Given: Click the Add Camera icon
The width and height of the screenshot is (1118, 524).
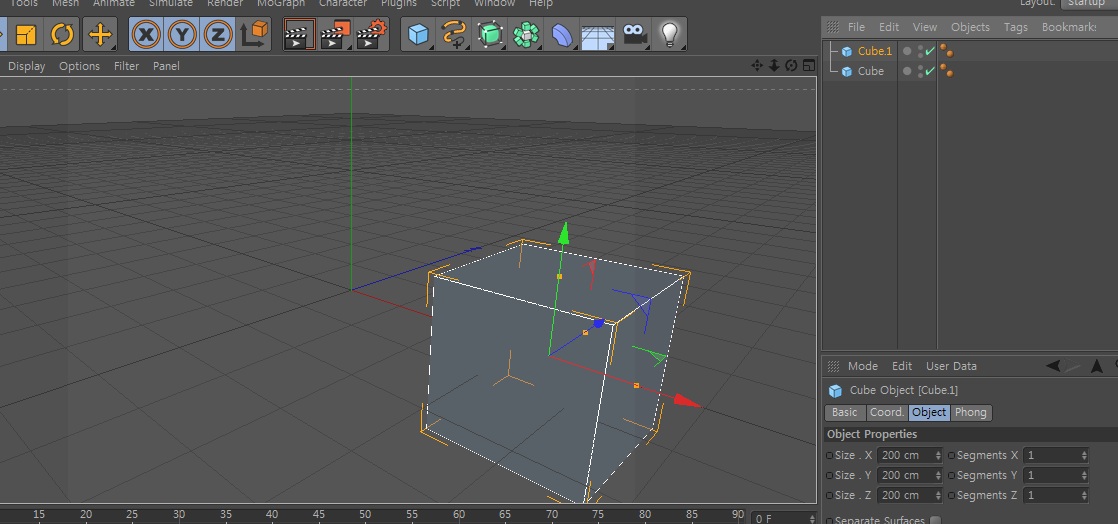Looking at the screenshot, I should (x=634, y=35).
